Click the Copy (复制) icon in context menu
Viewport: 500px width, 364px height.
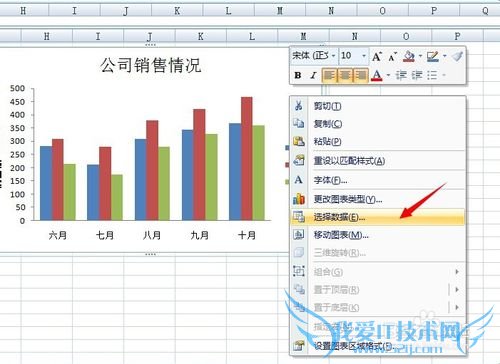click(298, 123)
